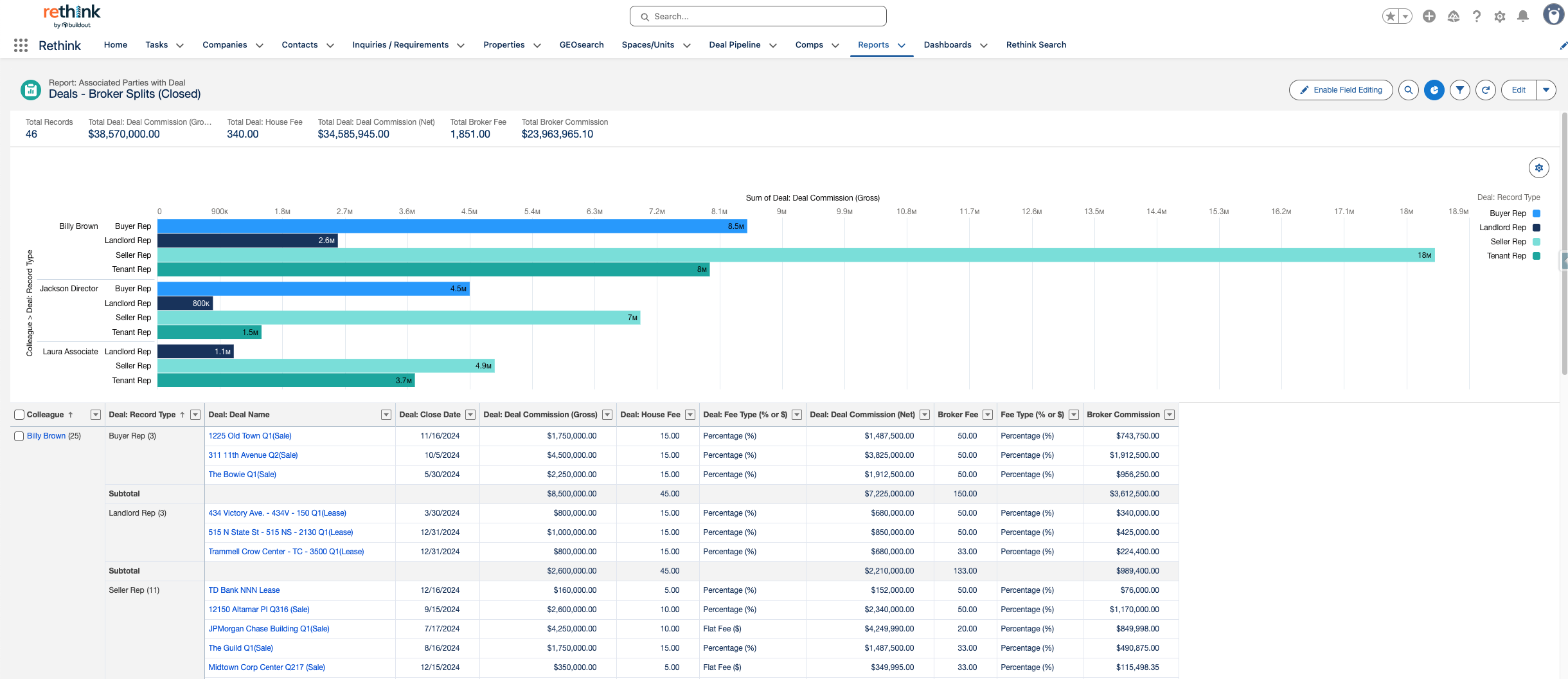Click into the global Search field
This screenshot has width=1568, height=679.
(x=758, y=17)
